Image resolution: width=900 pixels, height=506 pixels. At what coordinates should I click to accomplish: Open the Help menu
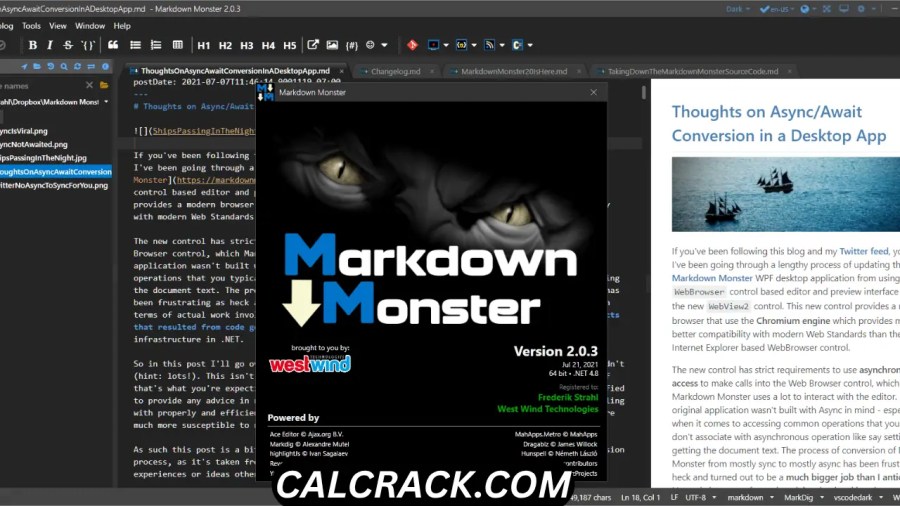pyautogui.click(x=122, y=26)
